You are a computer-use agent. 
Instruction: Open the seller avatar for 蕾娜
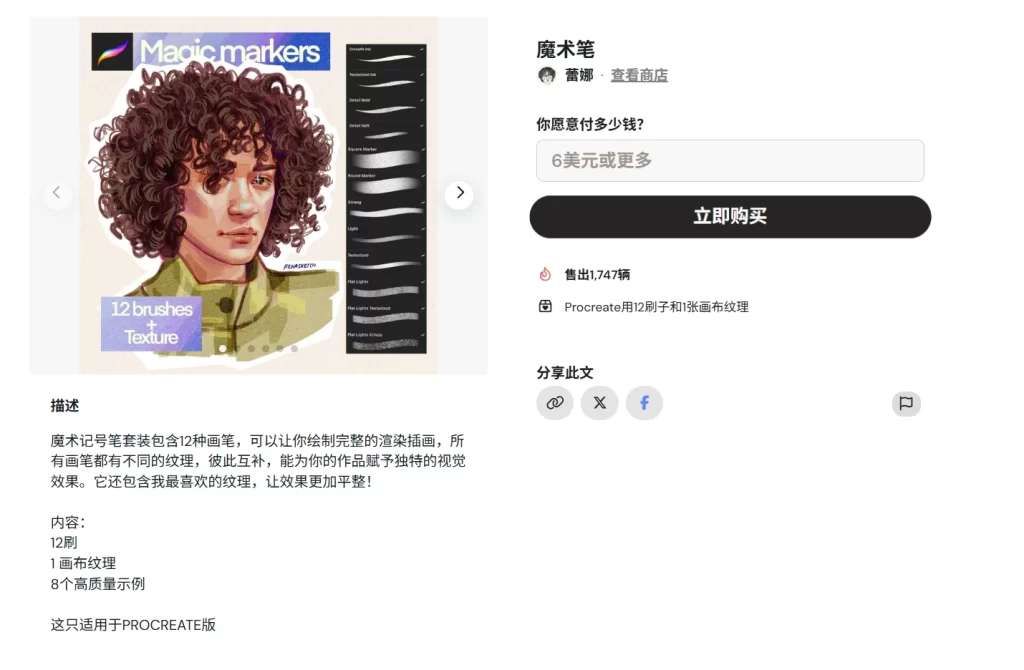pos(547,75)
